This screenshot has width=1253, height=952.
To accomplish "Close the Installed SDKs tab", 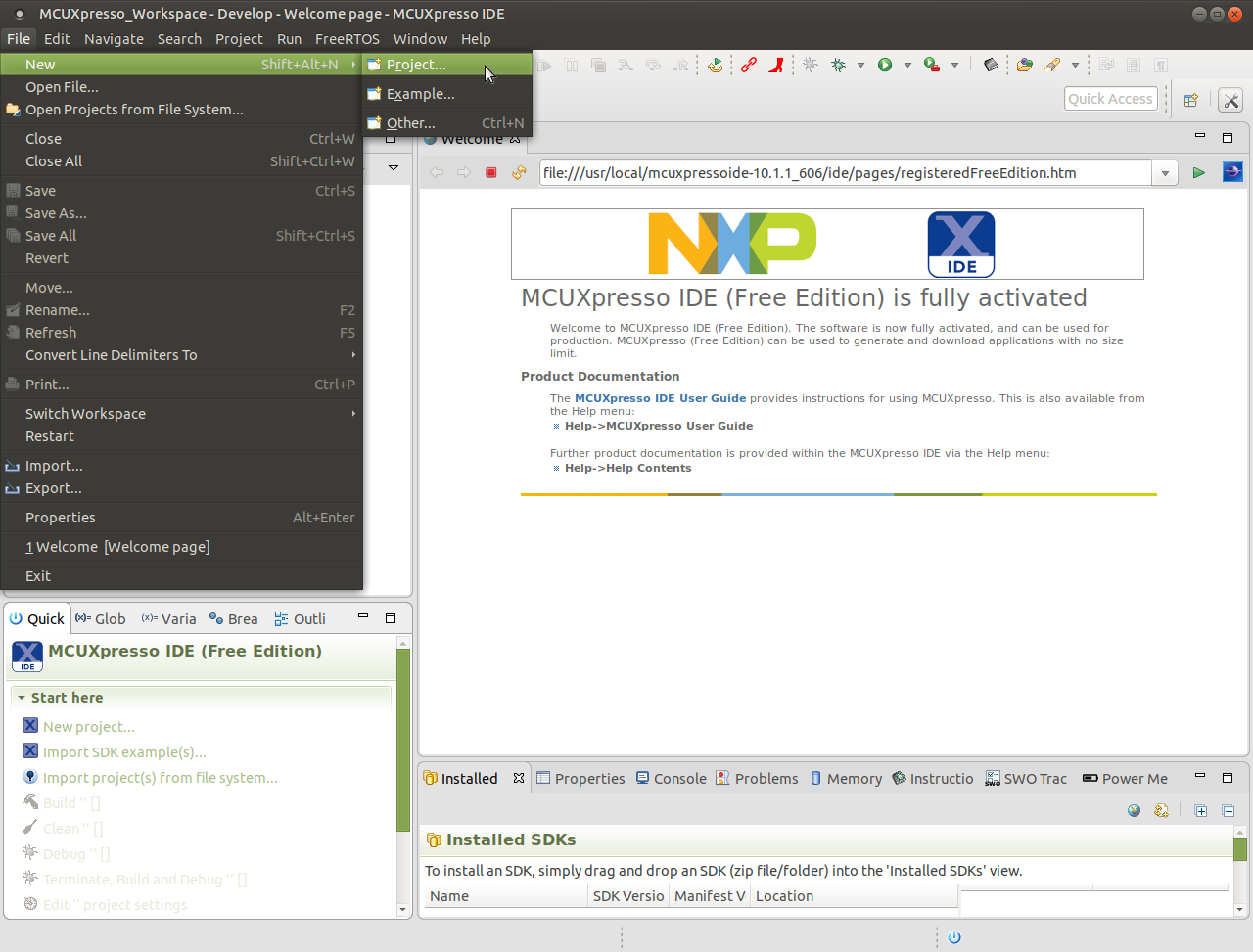I will point(519,778).
